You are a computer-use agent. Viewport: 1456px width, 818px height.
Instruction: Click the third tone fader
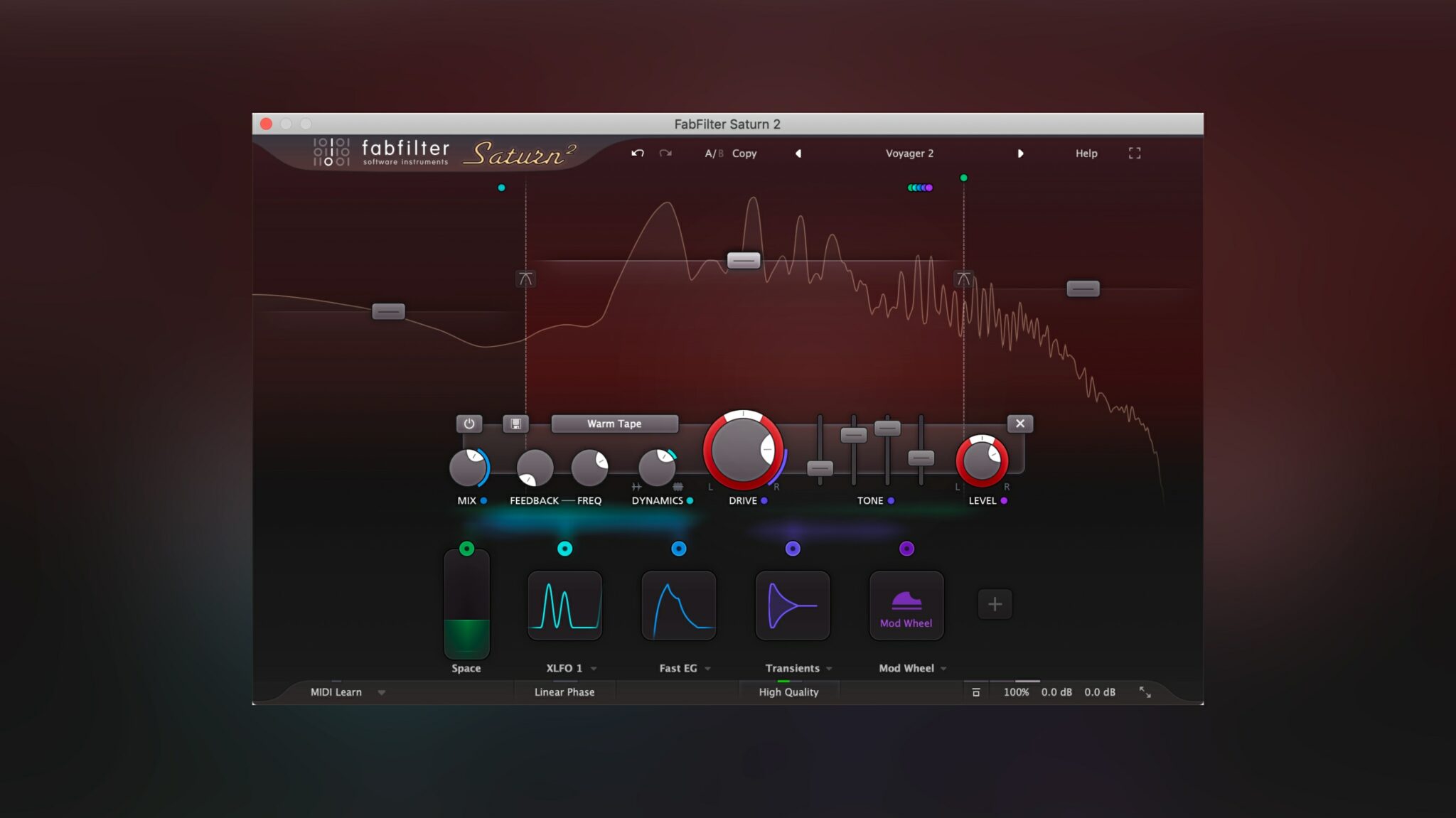point(887,428)
